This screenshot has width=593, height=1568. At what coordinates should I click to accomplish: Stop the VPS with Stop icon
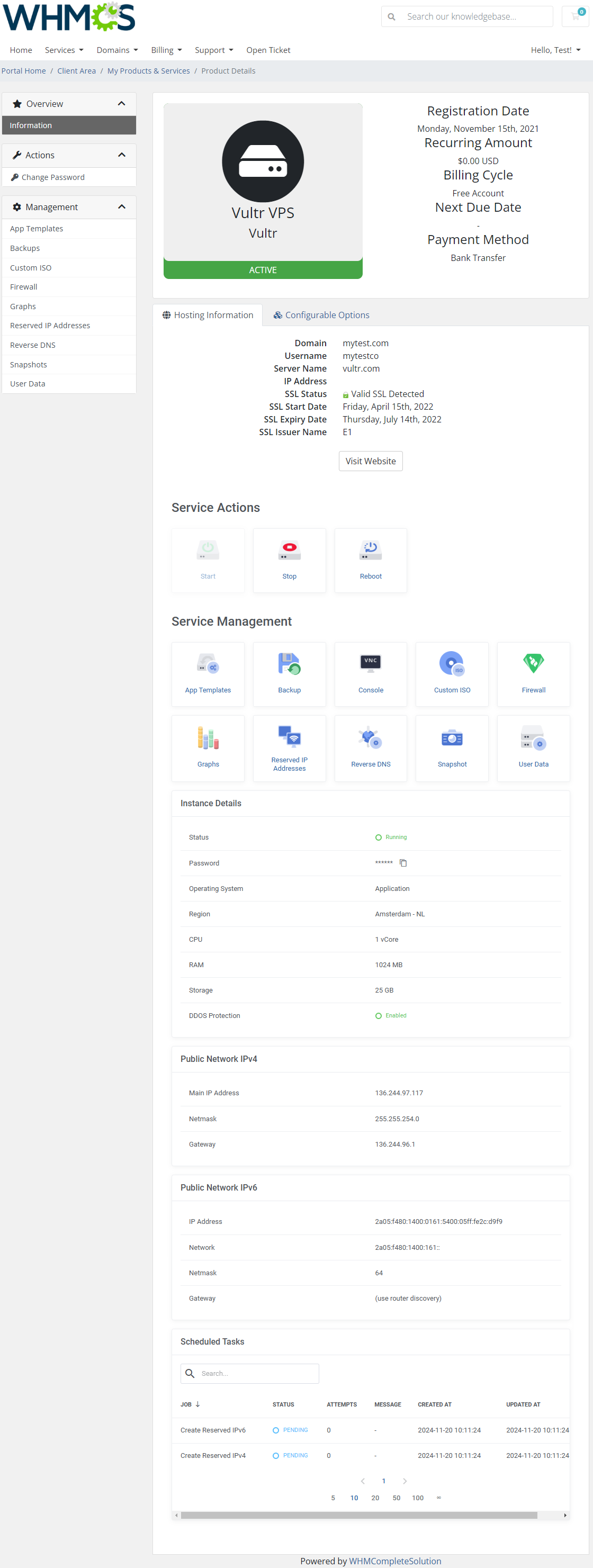(289, 550)
